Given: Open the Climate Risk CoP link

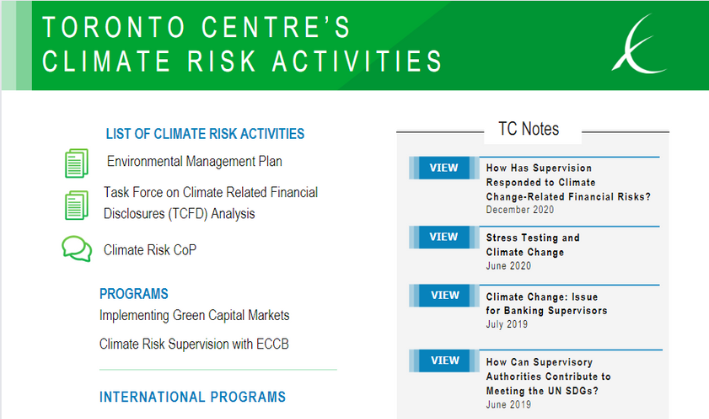Looking at the screenshot, I should pos(150,250).
